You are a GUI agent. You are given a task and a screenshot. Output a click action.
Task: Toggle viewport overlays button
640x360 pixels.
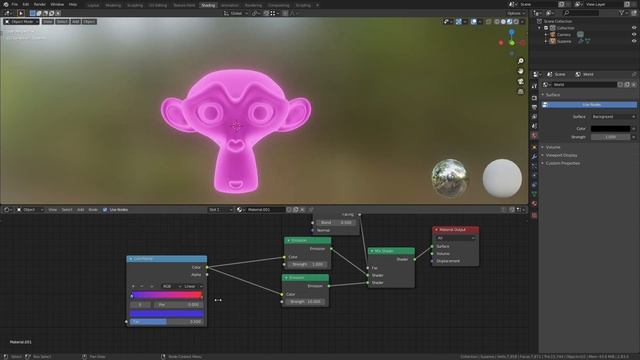(x=473, y=22)
